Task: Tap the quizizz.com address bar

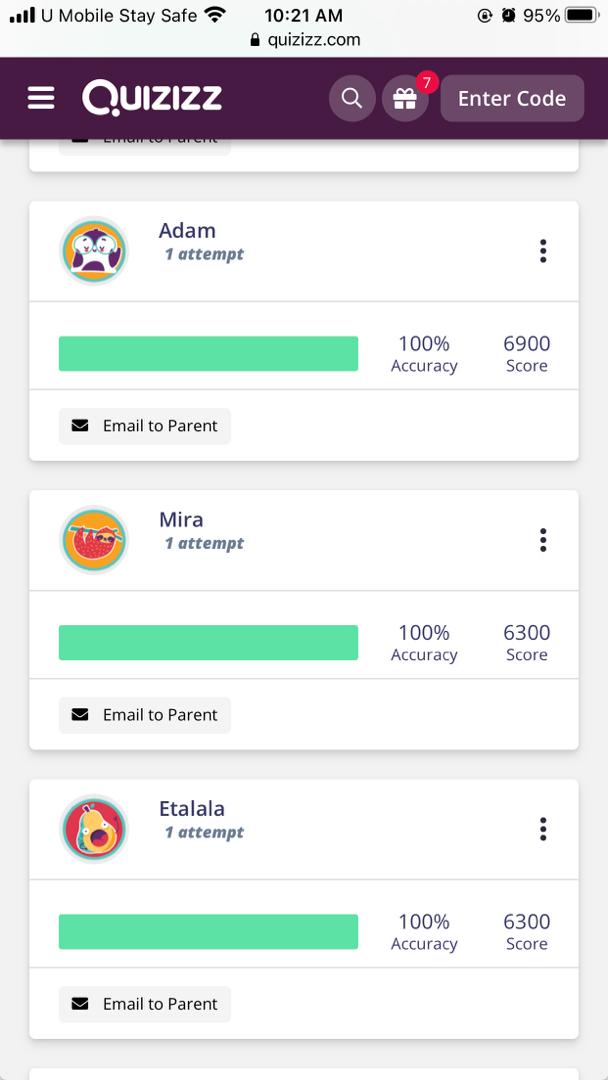Action: [304, 40]
